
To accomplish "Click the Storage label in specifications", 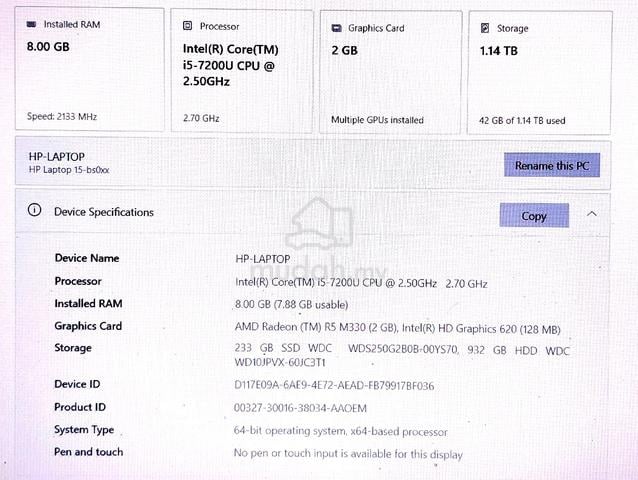I will [73, 348].
